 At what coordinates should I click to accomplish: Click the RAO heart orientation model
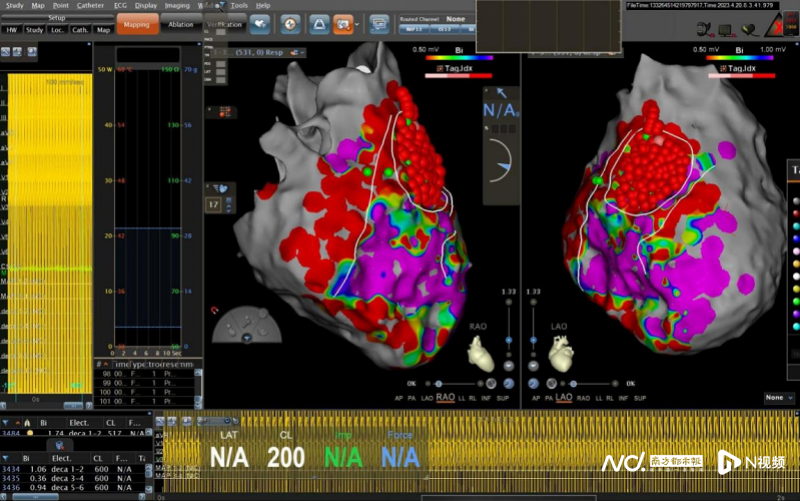tap(483, 352)
